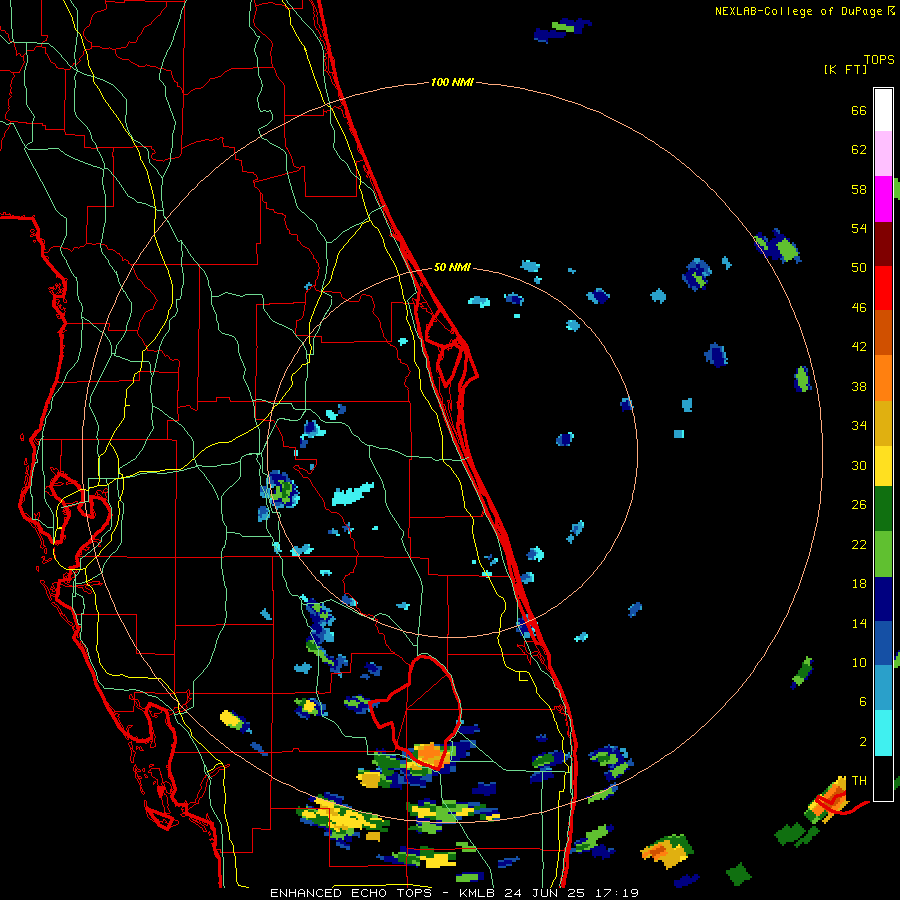Select the bright red legend swatch near 50
The image size is (900, 900).
coord(883,288)
